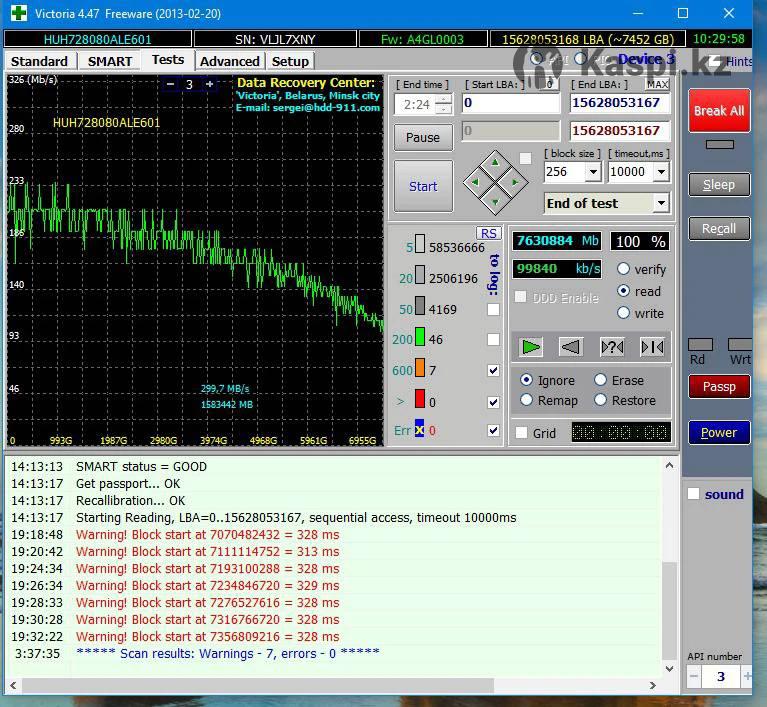Click the up arrow on the navigation diamond
The width and height of the screenshot is (767, 707).
pos(495,162)
